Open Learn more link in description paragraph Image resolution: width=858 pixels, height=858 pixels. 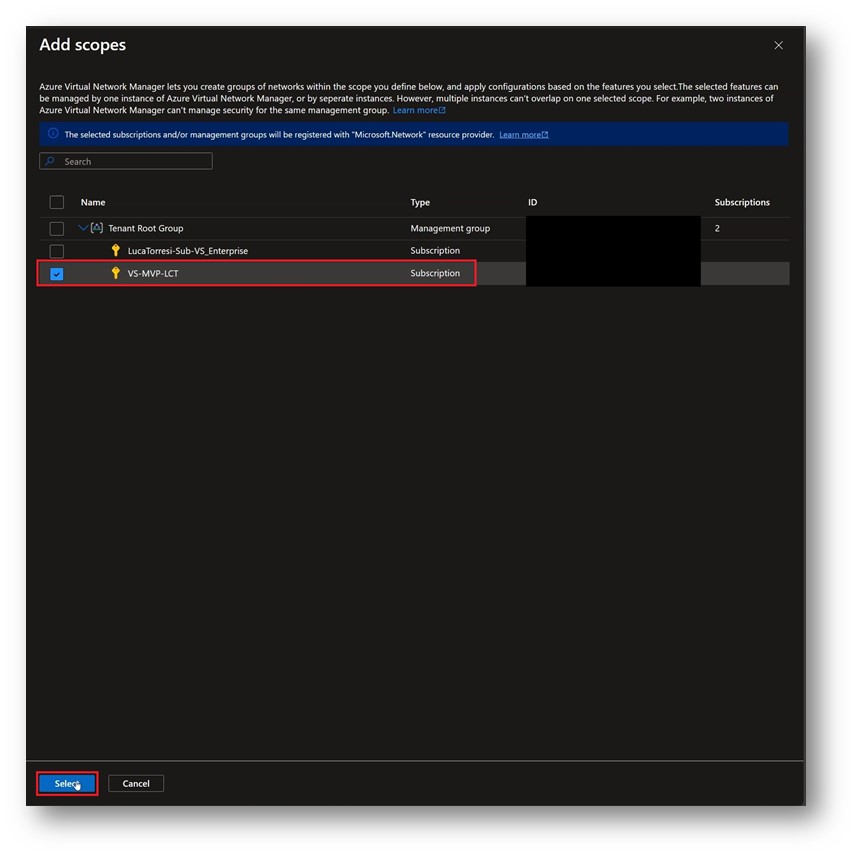(419, 111)
